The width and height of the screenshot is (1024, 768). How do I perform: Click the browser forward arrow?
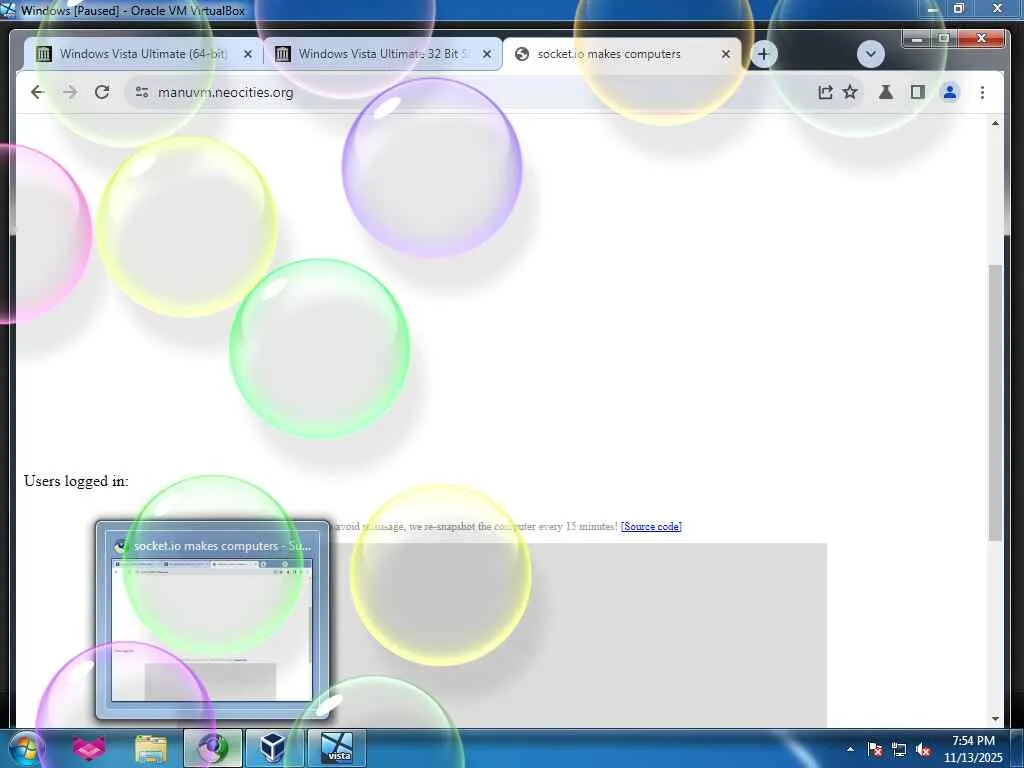click(70, 92)
